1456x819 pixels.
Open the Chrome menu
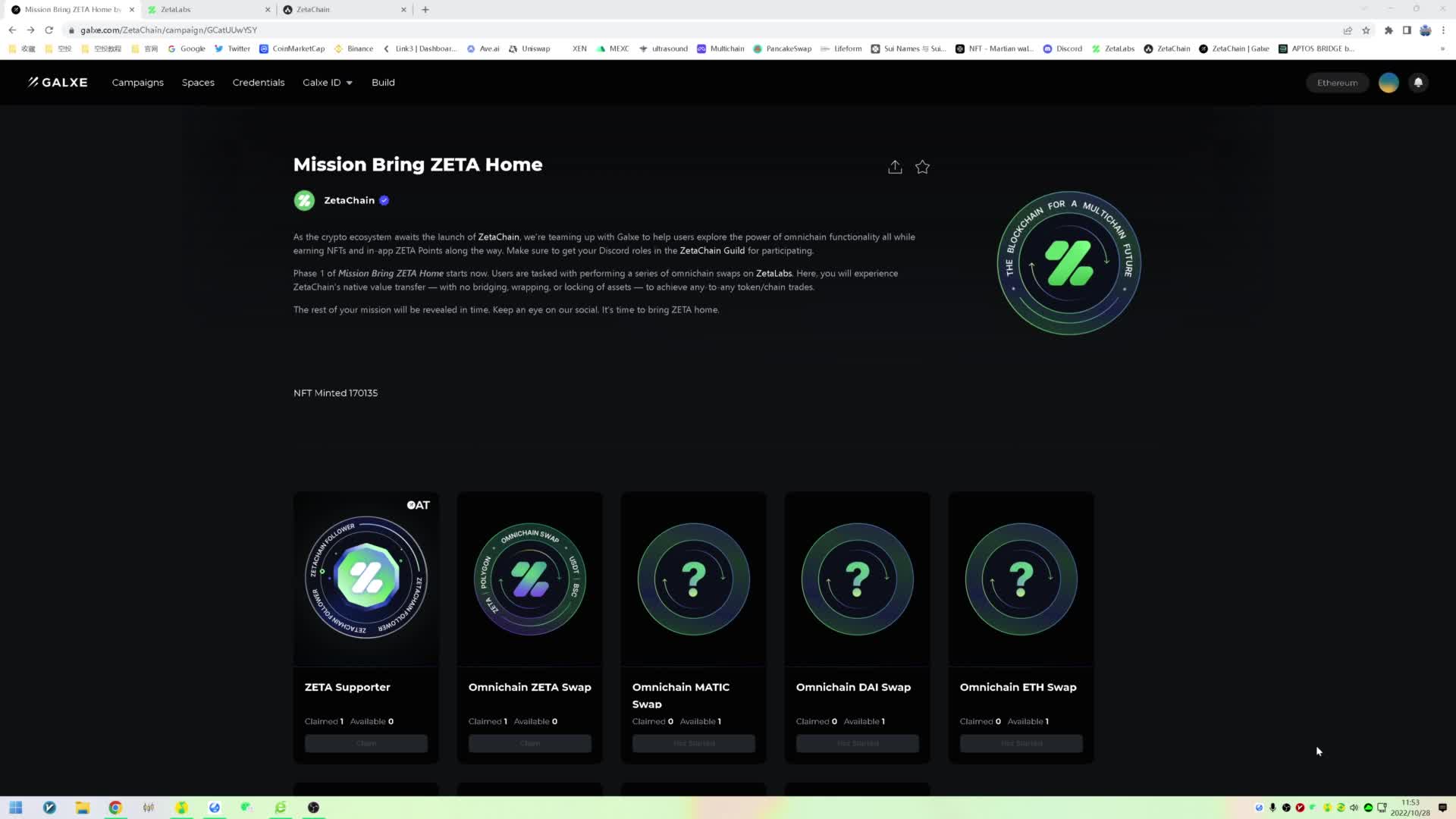point(1443,30)
